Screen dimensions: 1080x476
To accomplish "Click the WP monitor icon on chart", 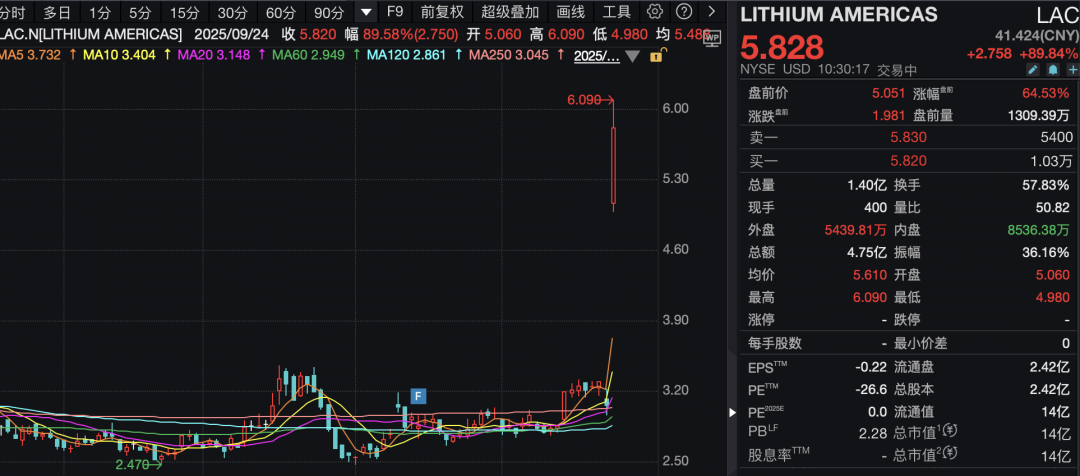I will (712, 39).
